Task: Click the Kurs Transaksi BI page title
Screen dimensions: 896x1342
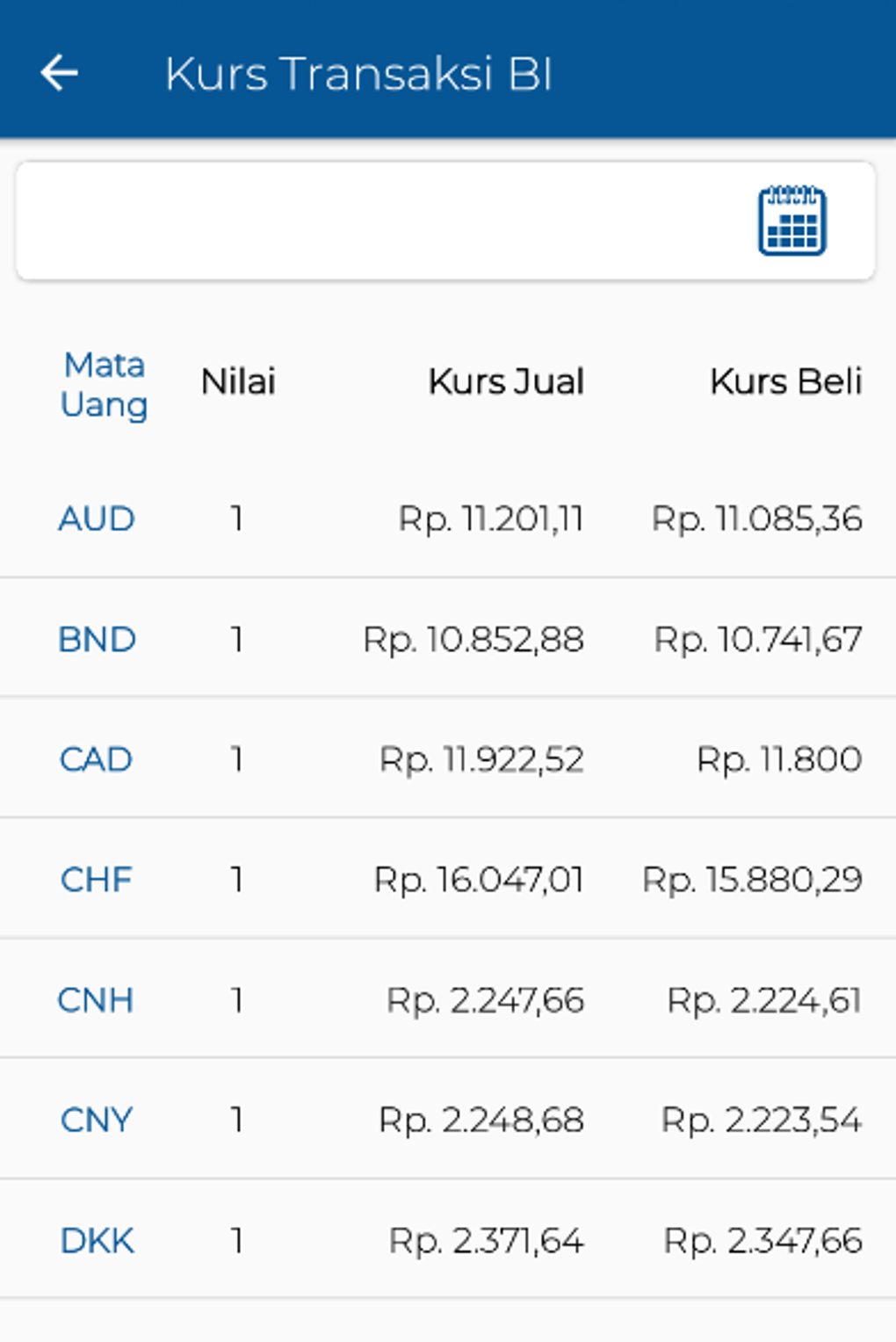Action: point(358,74)
